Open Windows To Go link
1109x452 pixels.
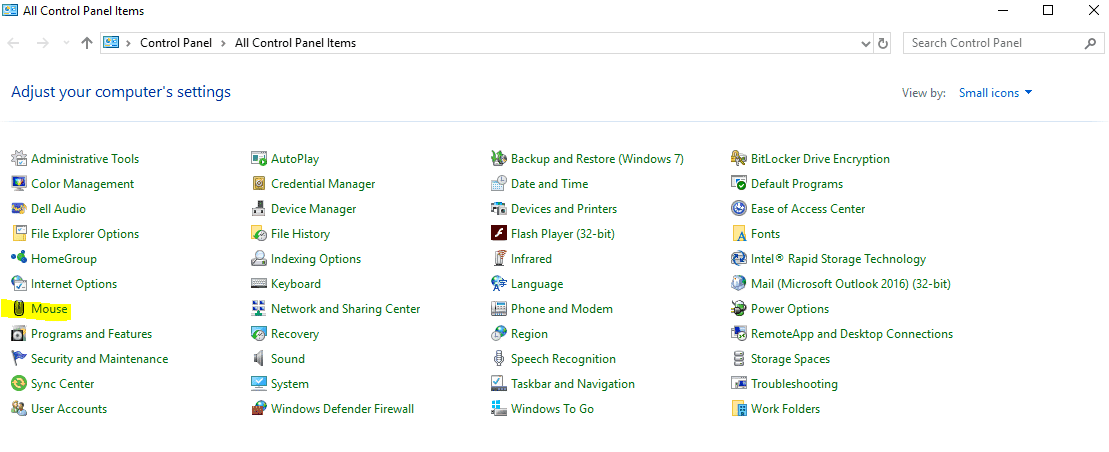pyautogui.click(x=552, y=408)
